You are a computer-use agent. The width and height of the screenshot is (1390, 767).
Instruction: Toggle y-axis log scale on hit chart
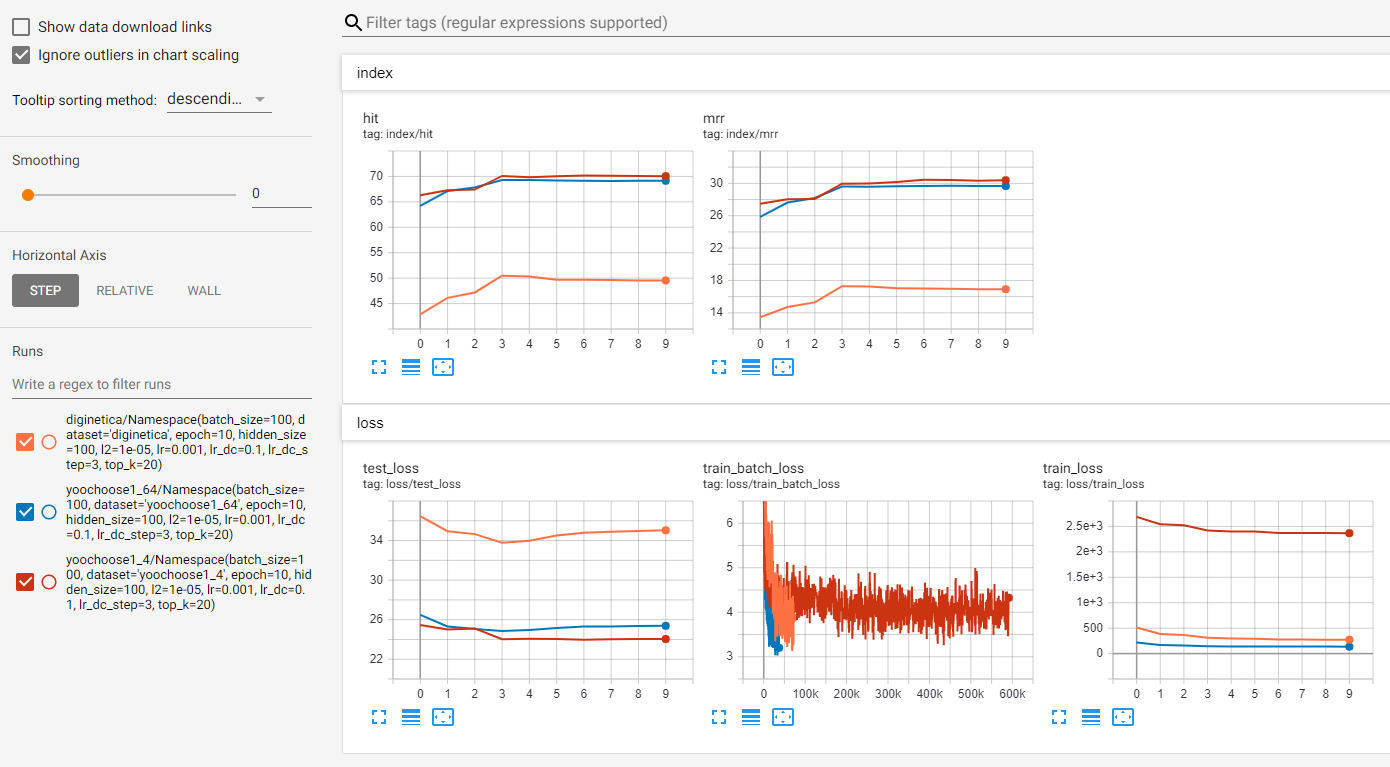[x=410, y=367]
